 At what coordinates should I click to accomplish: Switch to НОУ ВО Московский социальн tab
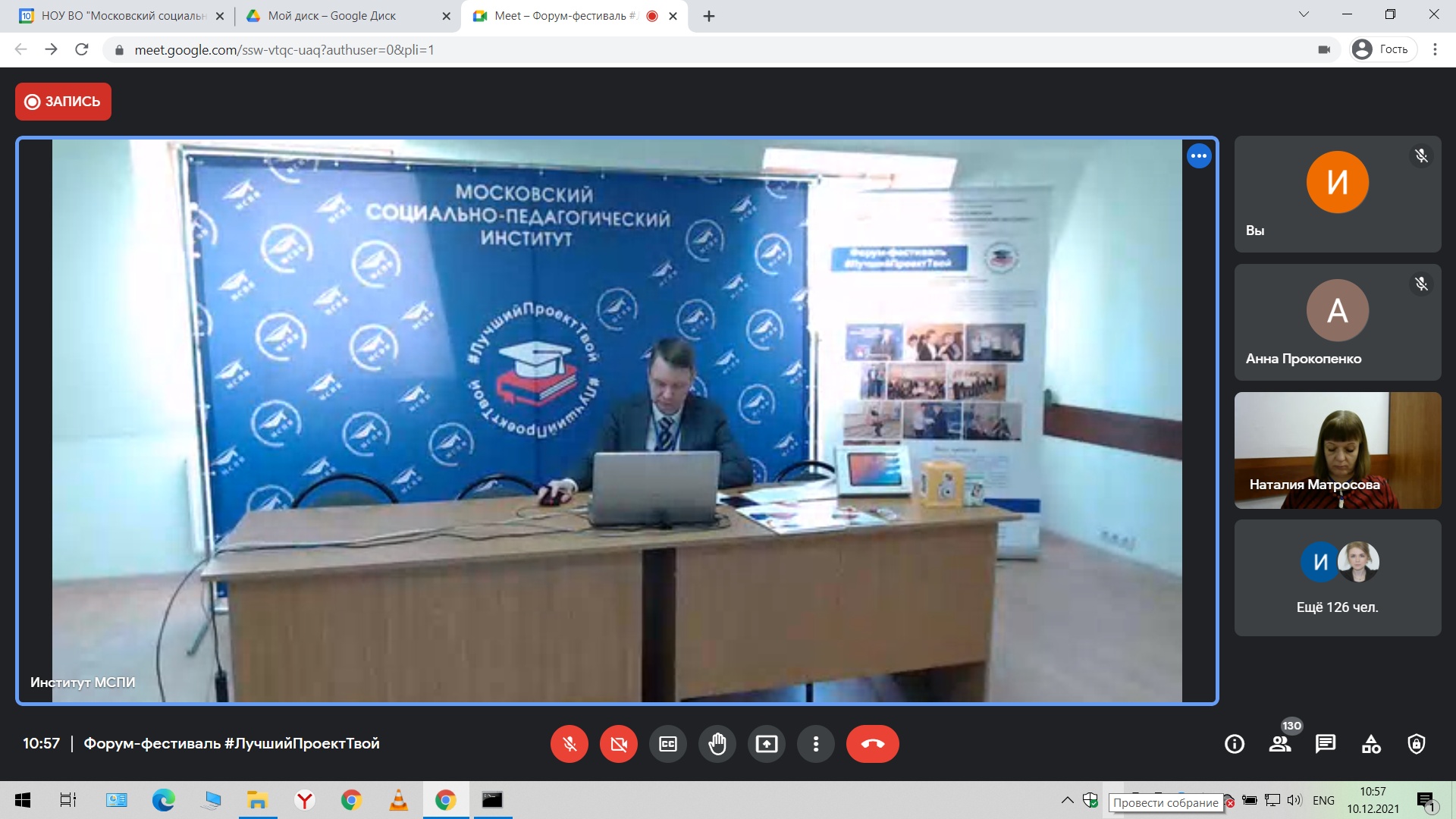[x=121, y=16]
